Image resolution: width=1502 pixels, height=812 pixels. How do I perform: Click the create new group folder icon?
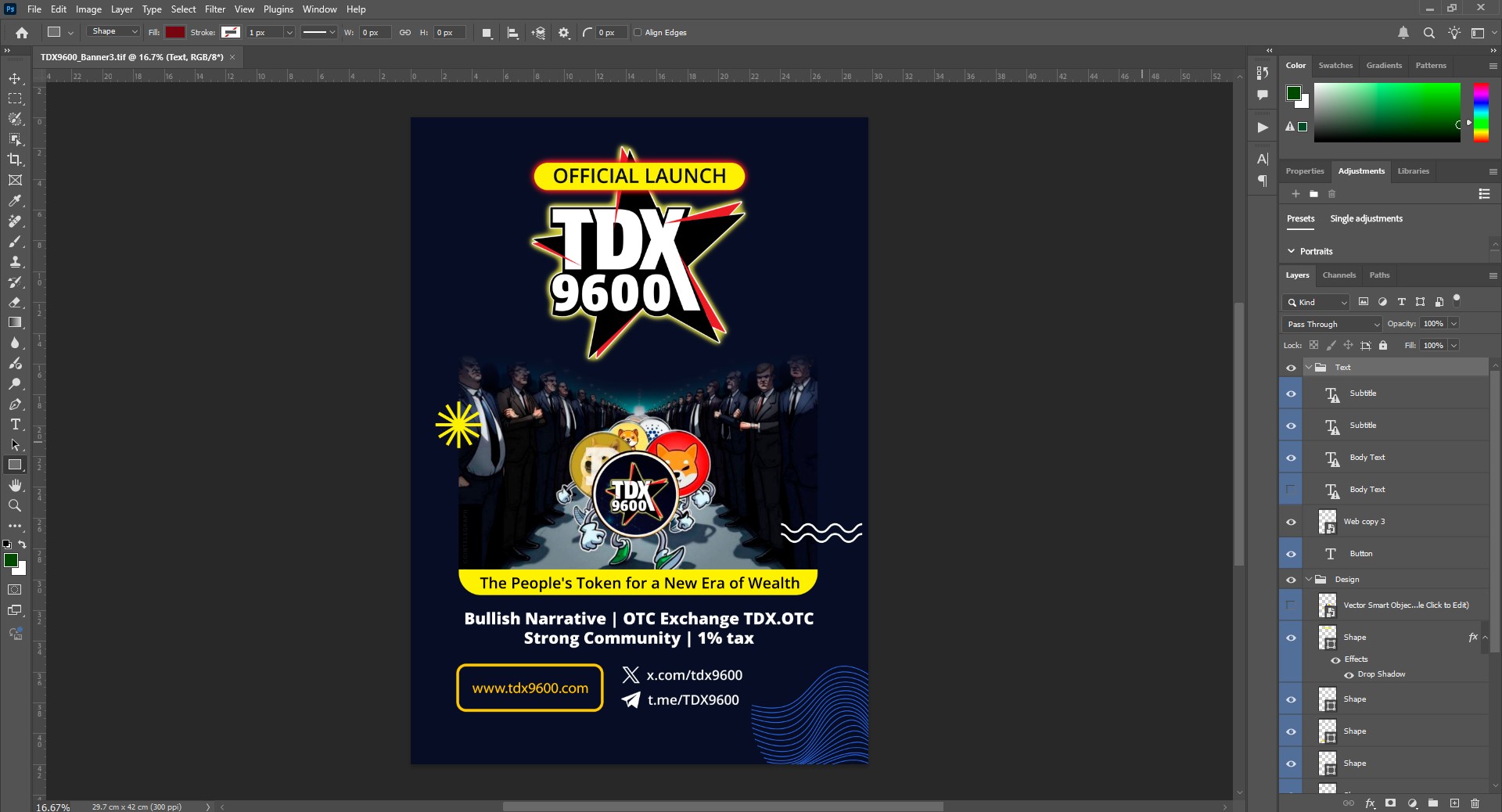click(x=1433, y=803)
